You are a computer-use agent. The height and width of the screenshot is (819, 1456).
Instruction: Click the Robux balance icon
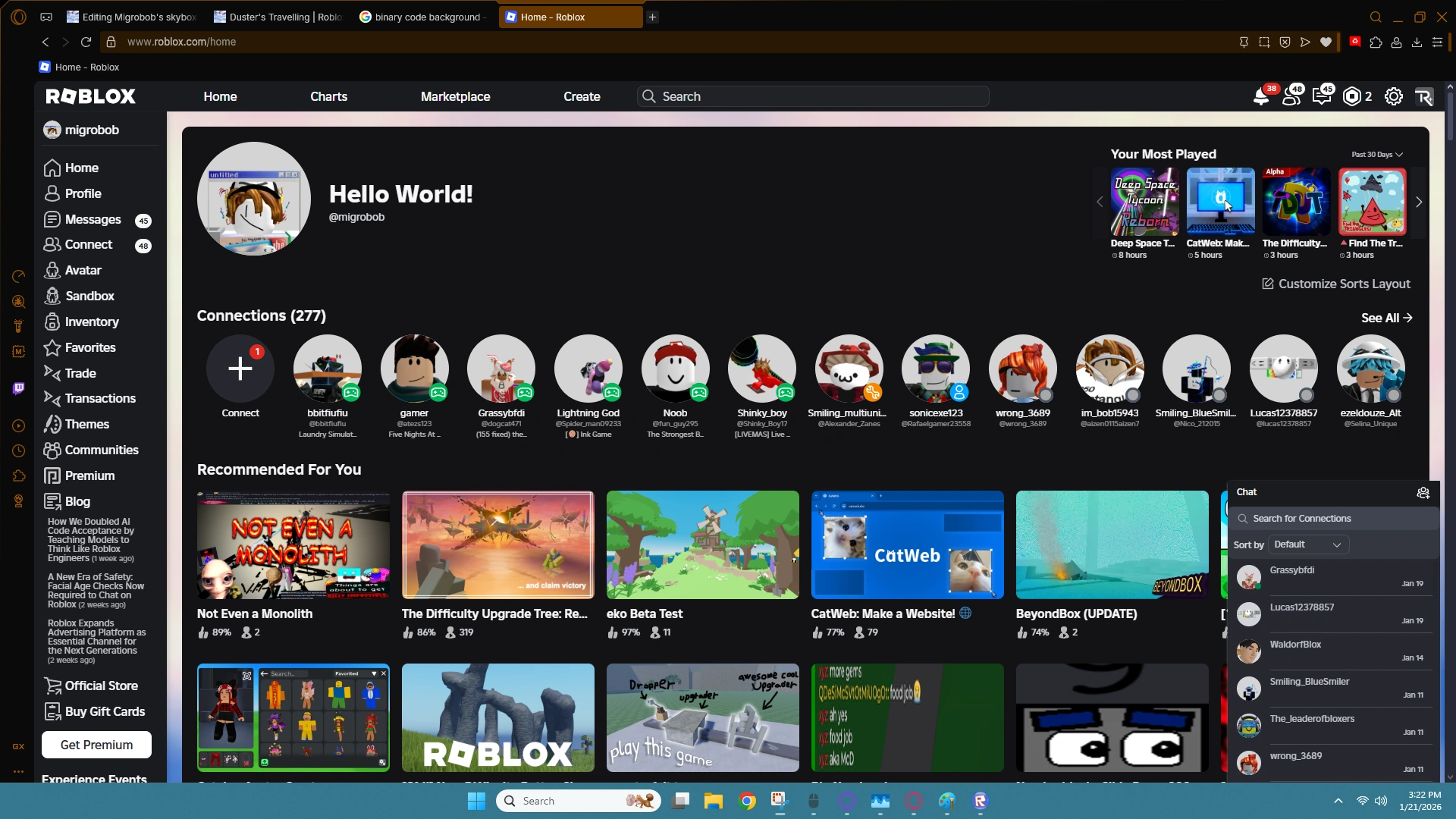(x=1352, y=97)
